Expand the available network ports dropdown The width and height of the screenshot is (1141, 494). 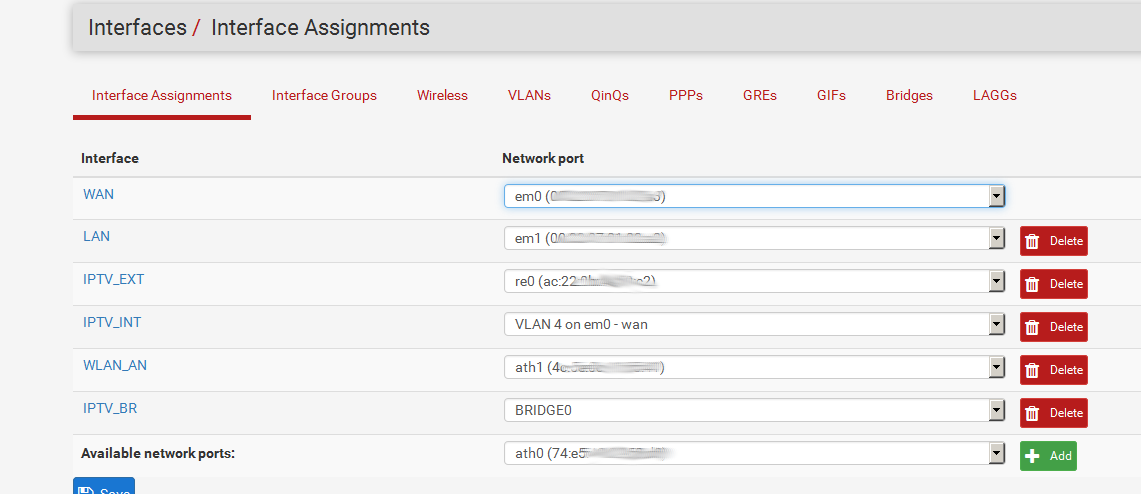[x=754, y=454]
